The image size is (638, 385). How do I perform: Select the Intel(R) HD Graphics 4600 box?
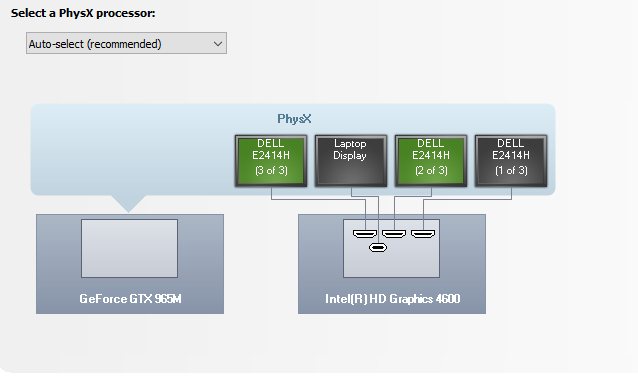point(392,264)
